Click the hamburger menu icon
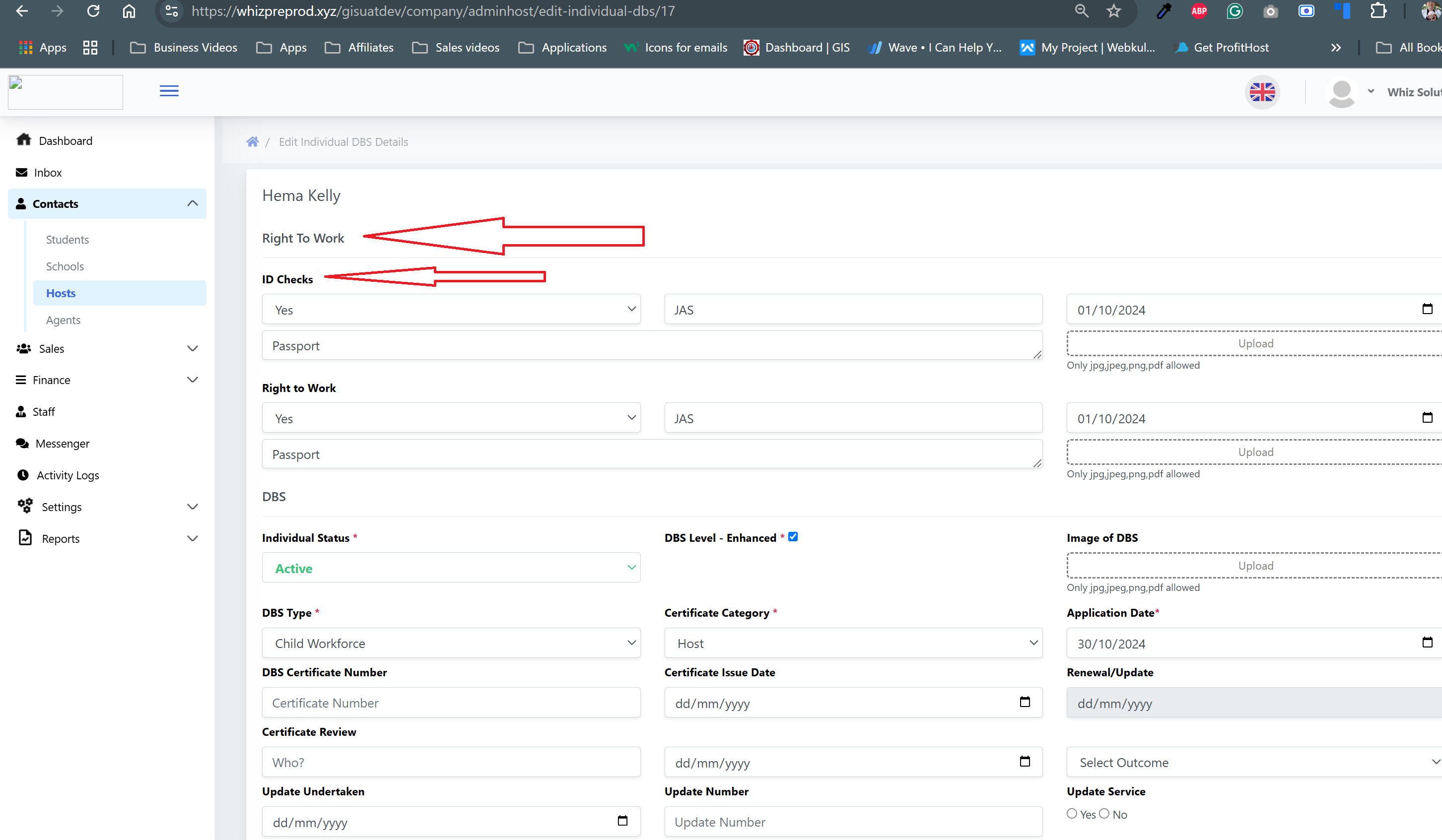 [169, 91]
